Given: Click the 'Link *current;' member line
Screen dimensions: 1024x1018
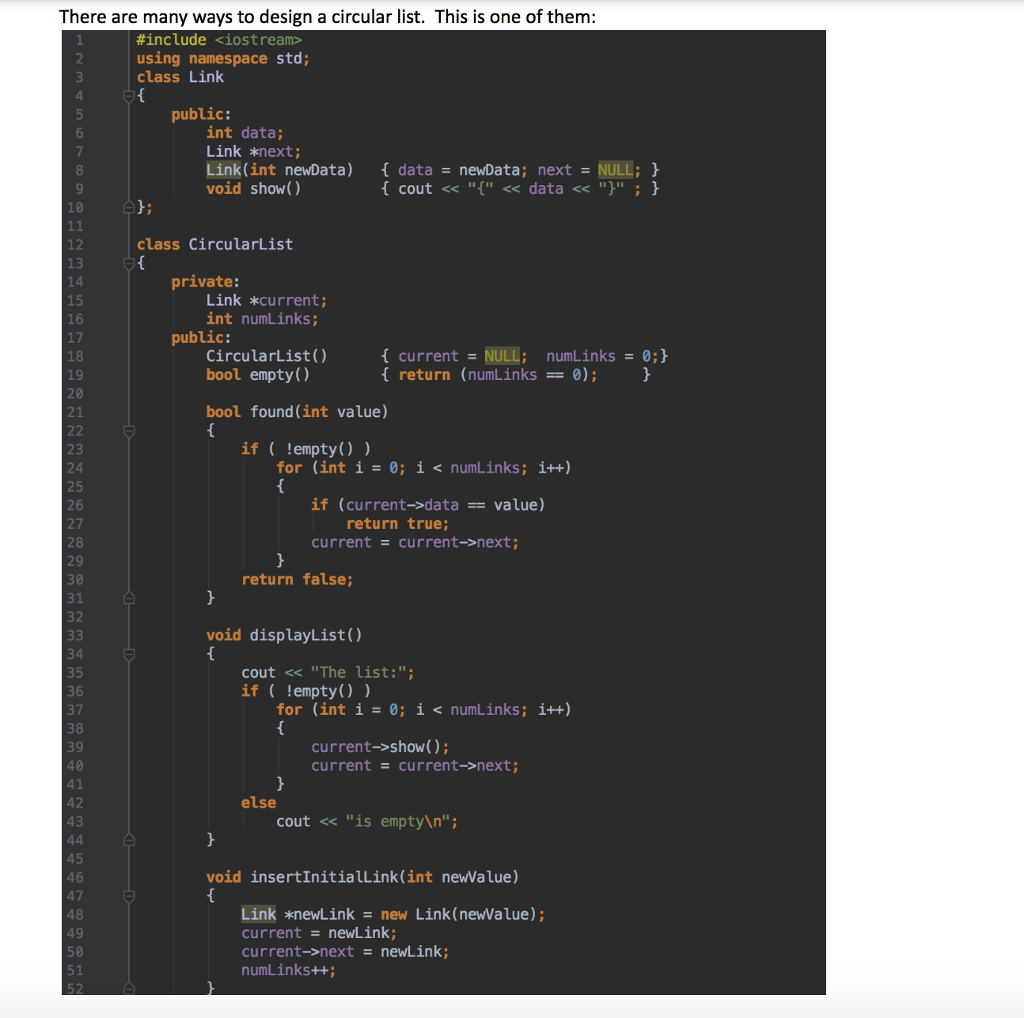Looking at the screenshot, I should point(266,300).
